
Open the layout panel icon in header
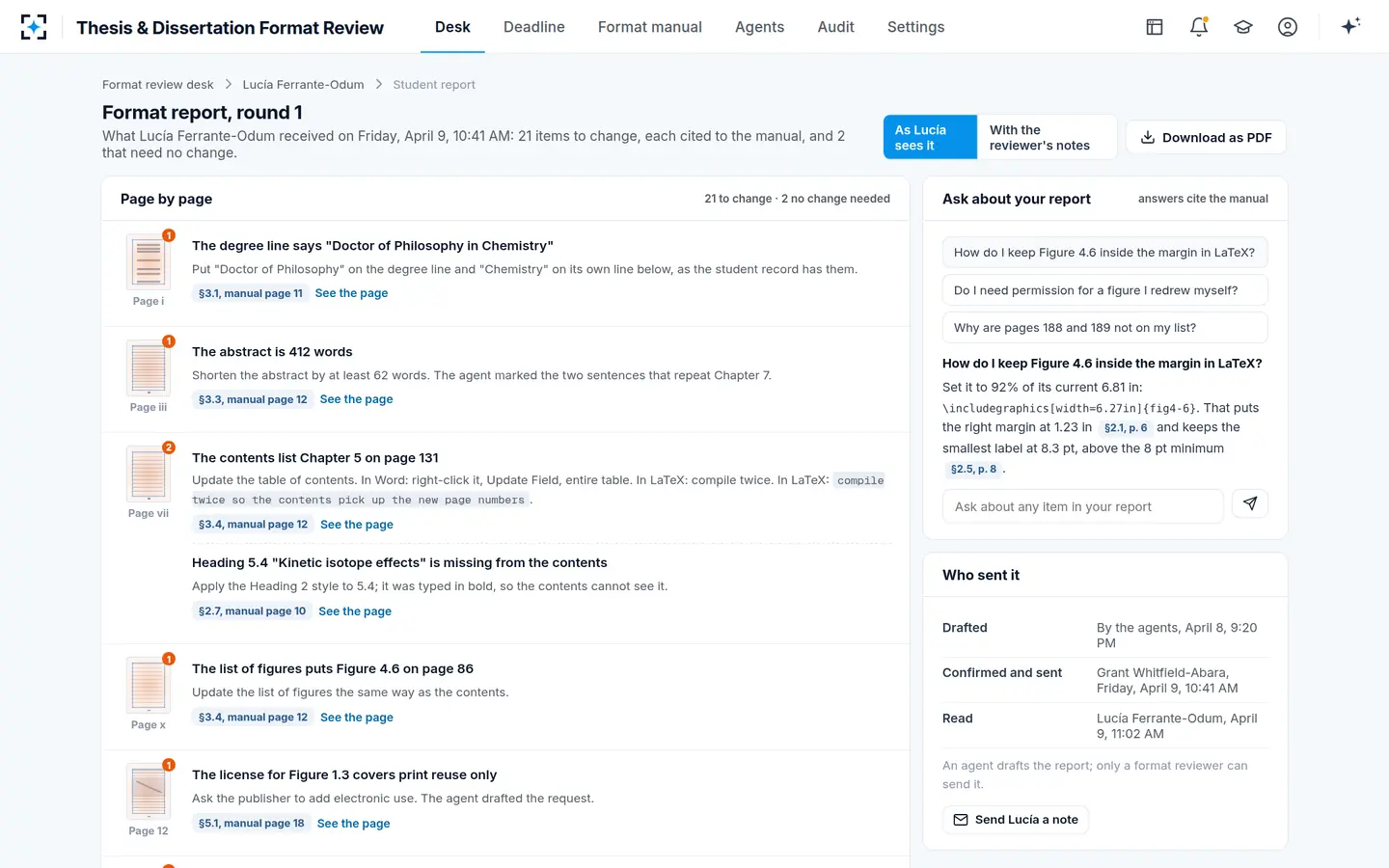click(1155, 27)
